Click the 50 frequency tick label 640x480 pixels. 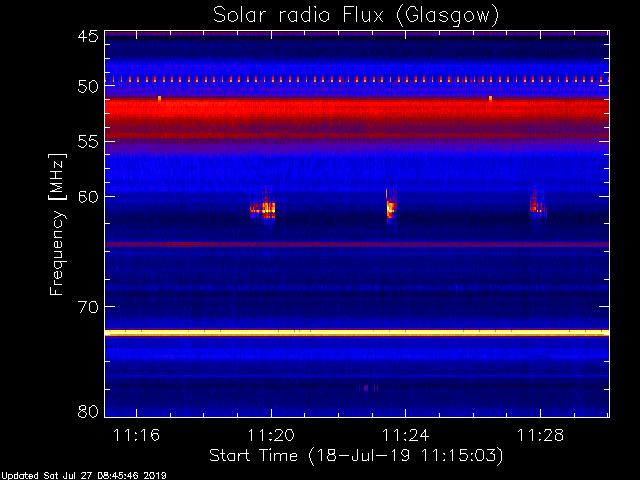pyautogui.click(x=88, y=86)
